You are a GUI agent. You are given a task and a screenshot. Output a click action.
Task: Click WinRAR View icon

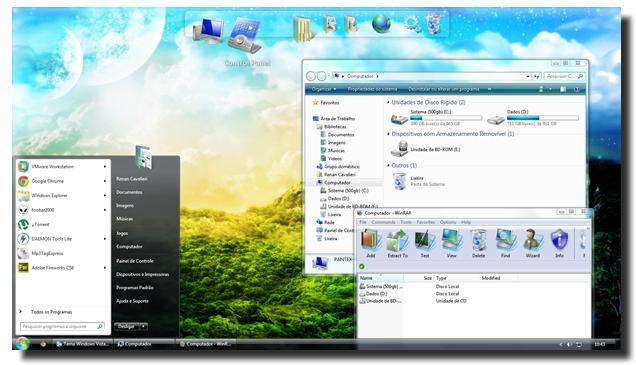point(451,243)
